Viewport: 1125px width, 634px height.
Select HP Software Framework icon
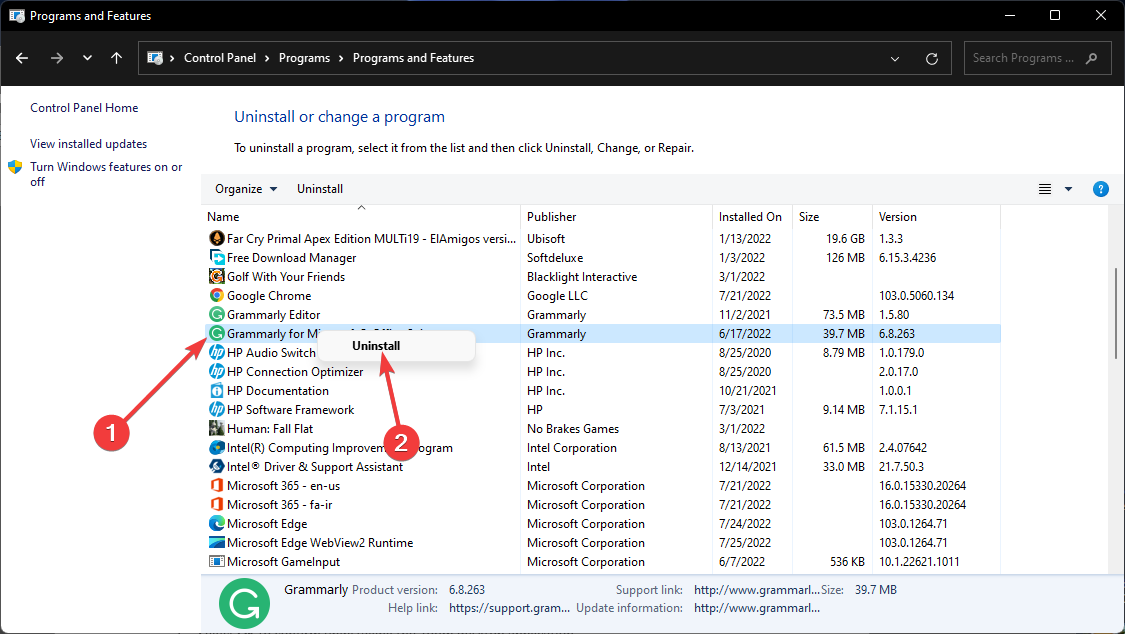217,410
